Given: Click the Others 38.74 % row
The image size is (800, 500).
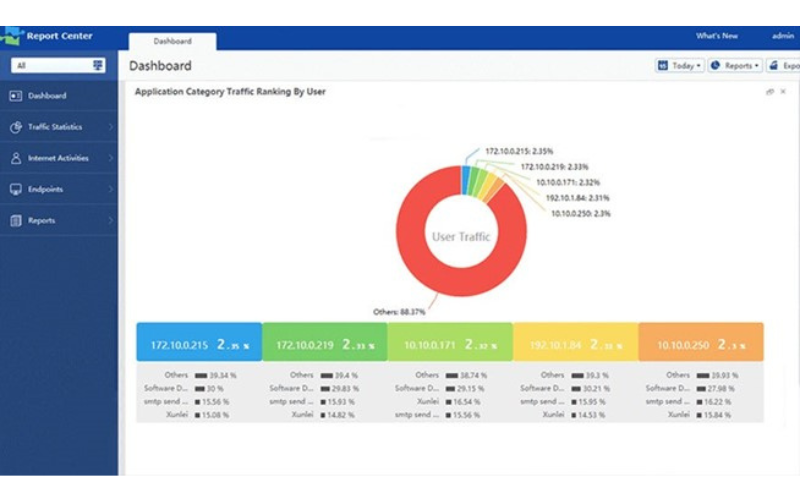Looking at the screenshot, I should coord(451,375).
